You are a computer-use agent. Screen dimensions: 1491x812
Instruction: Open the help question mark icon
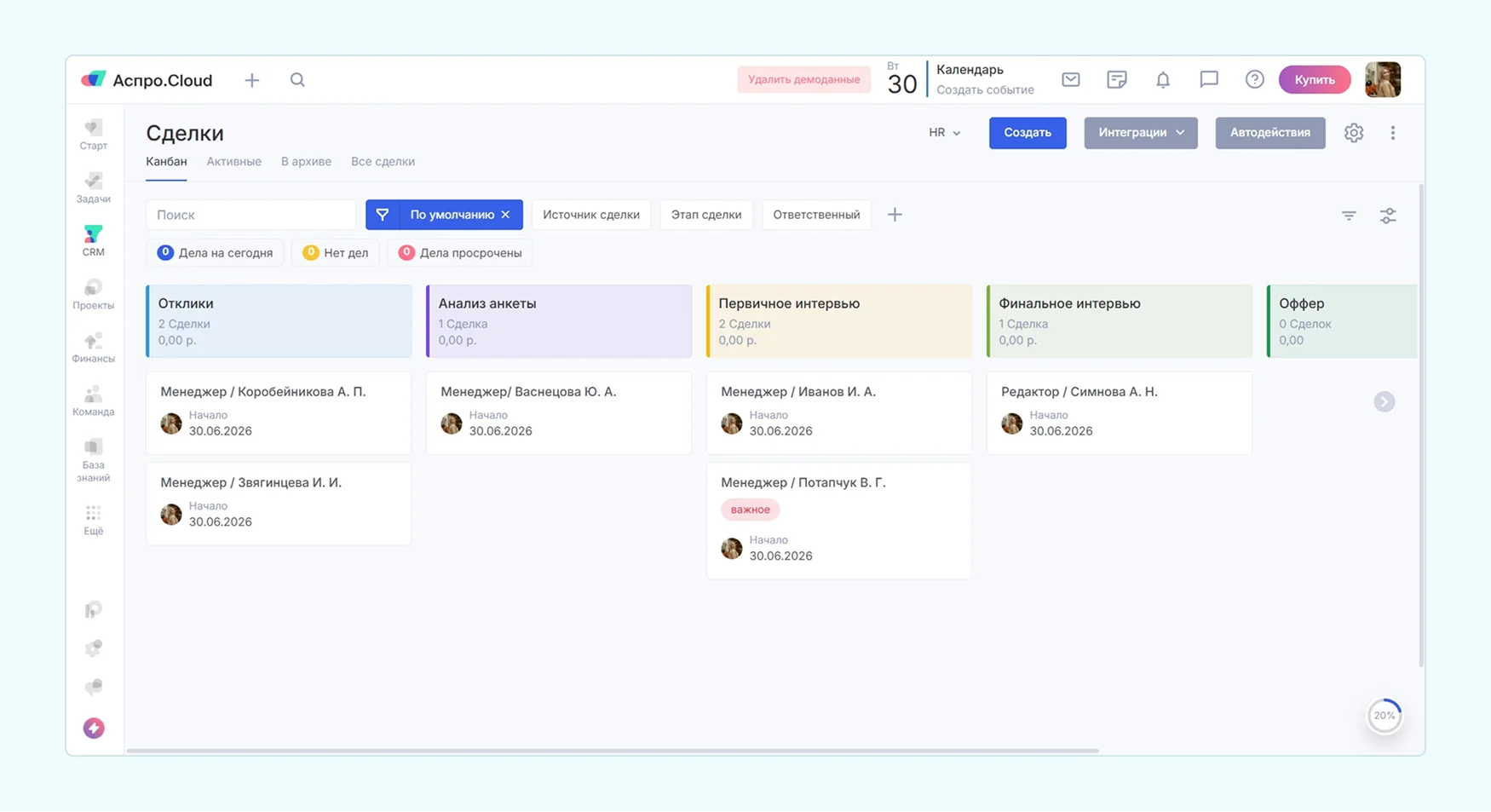click(x=1254, y=79)
